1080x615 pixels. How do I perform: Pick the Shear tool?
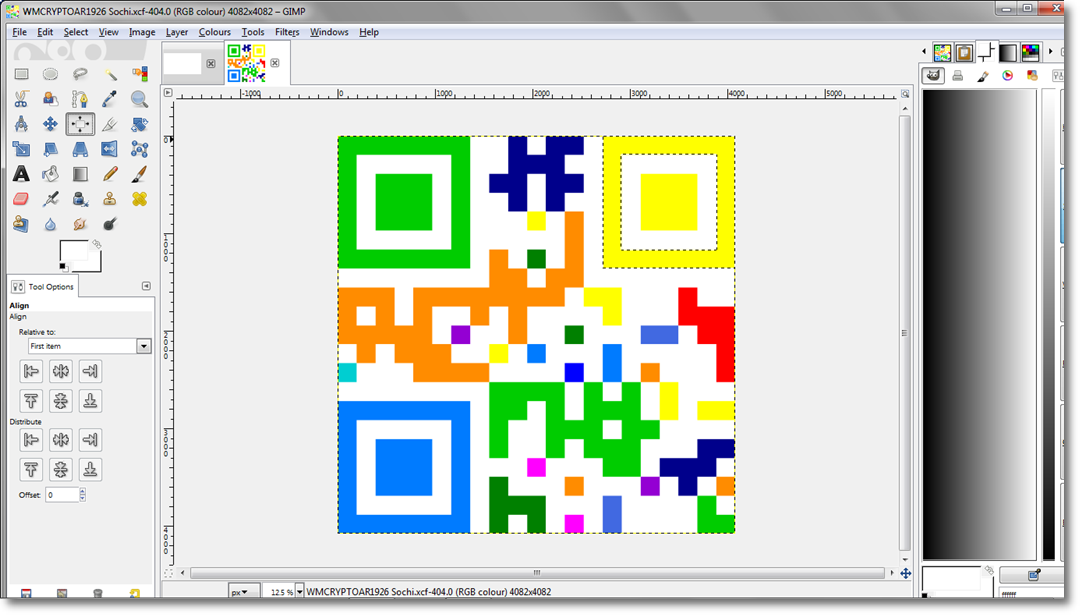[50, 149]
